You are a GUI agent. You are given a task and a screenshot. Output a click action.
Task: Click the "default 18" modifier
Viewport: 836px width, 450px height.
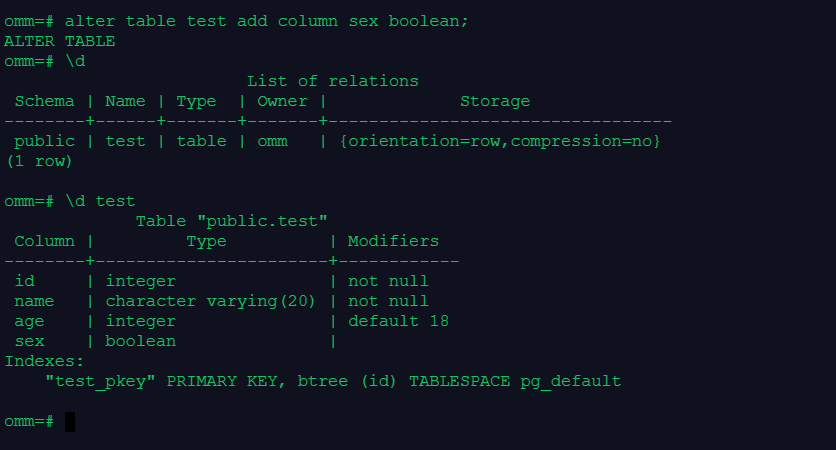pos(398,321)
